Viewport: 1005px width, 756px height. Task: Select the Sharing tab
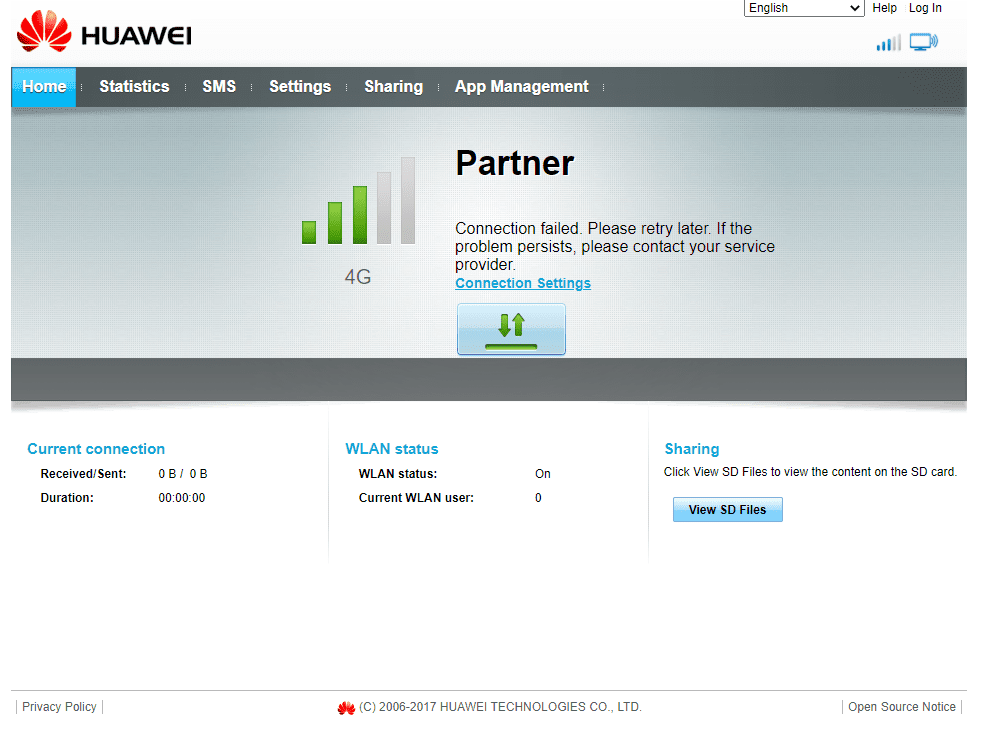click(x=394, y=86)
